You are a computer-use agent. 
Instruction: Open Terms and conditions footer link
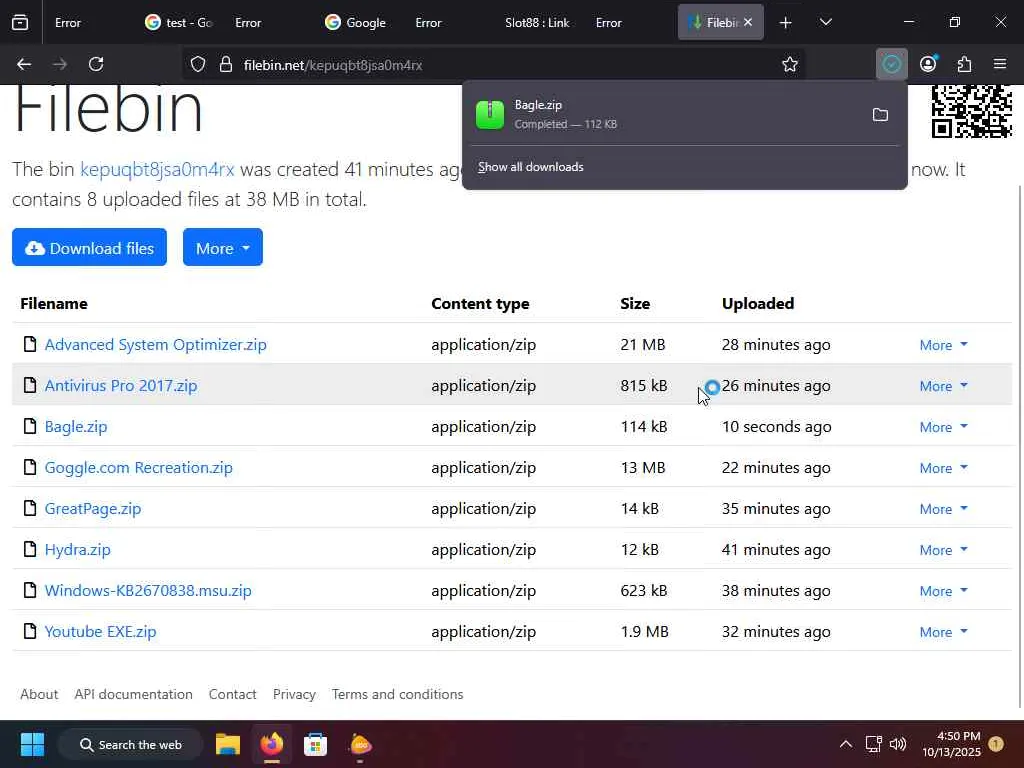[397, 694]
